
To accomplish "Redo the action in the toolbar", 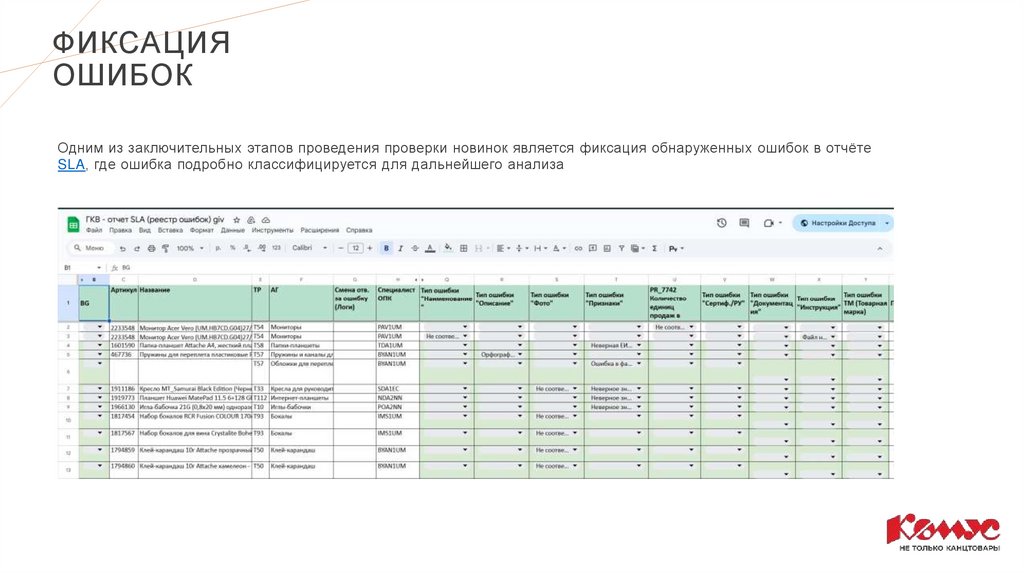I will [x=136, y=248].
